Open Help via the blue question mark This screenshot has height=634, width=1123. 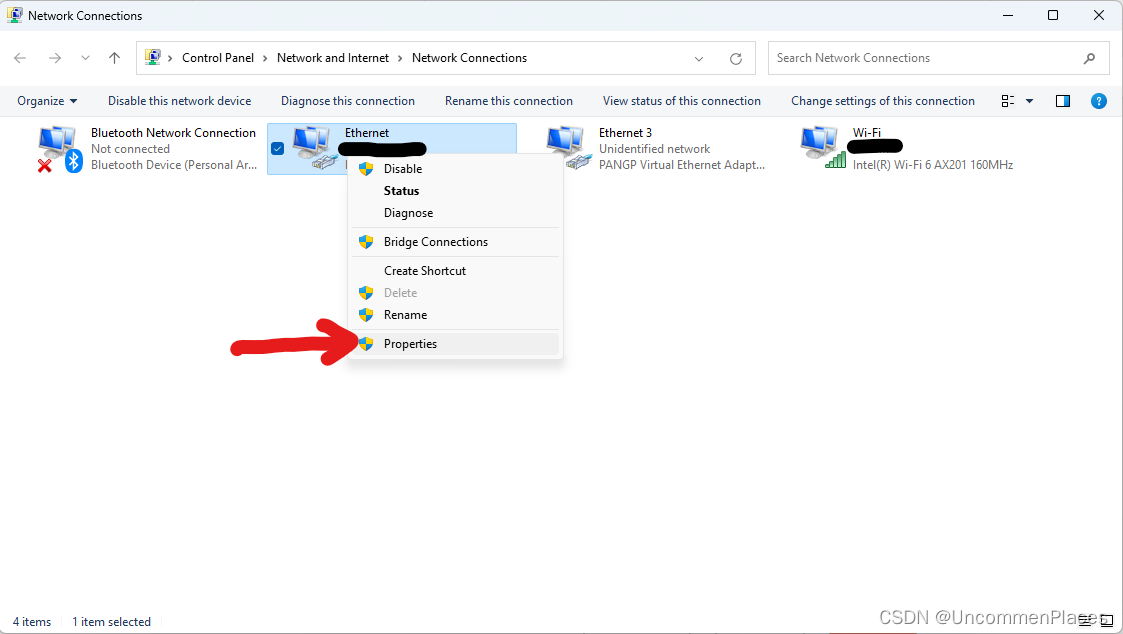point(1099,101)
